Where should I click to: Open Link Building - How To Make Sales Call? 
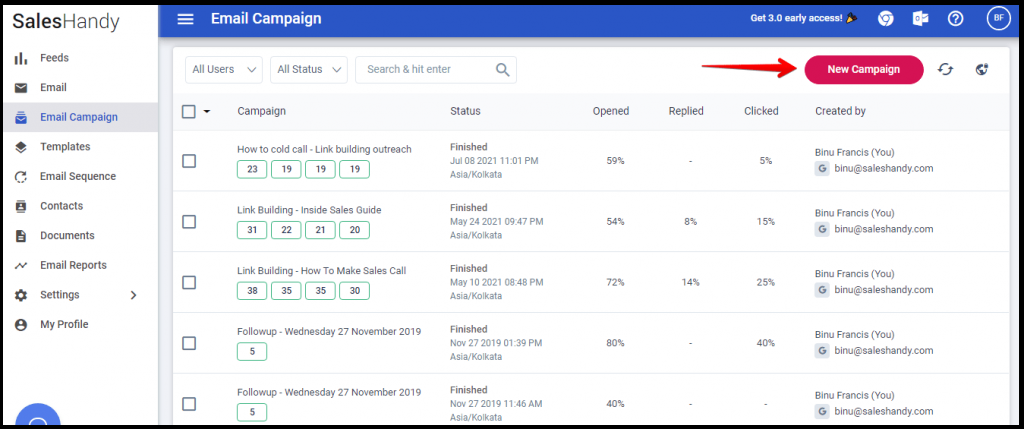[x=321, y=271]
